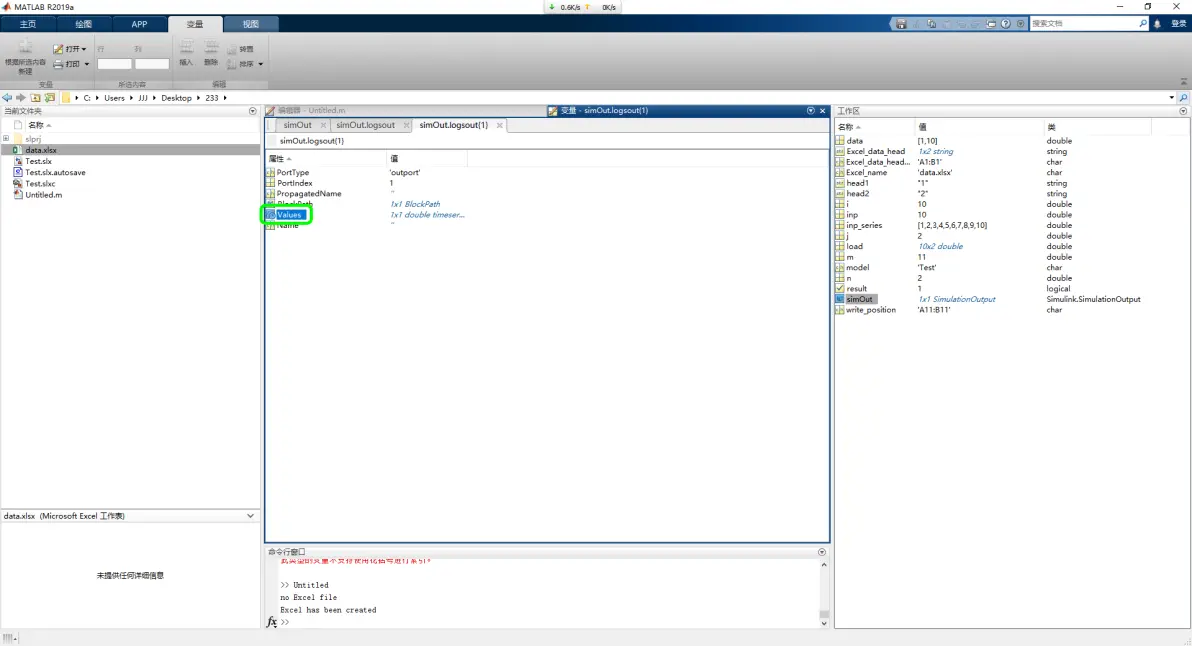Click the search magnifier in documentation box
This screenshot has height=646, width=1192.
tap(1143, 24)
